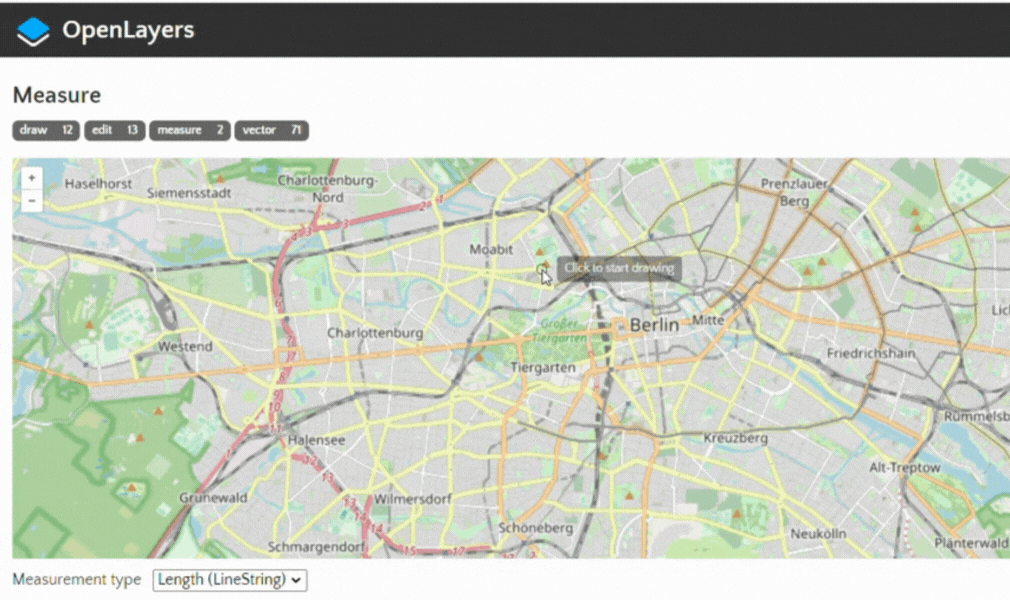Select the 'measure' tag badge
Screen dimensions: 1010x600
tap(190, 130)
